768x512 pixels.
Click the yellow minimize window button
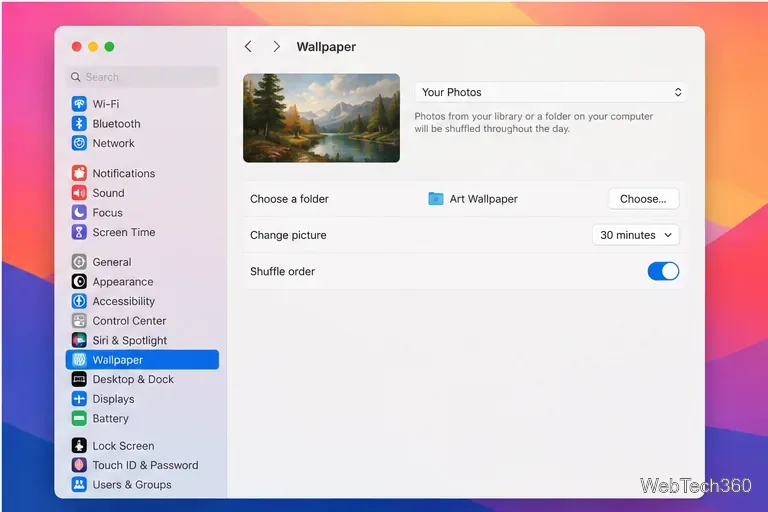pos(93,47)
